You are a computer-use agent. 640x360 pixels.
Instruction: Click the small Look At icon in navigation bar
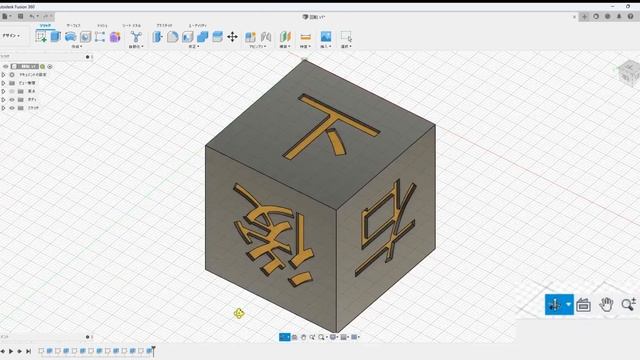[x=294, y=337]
